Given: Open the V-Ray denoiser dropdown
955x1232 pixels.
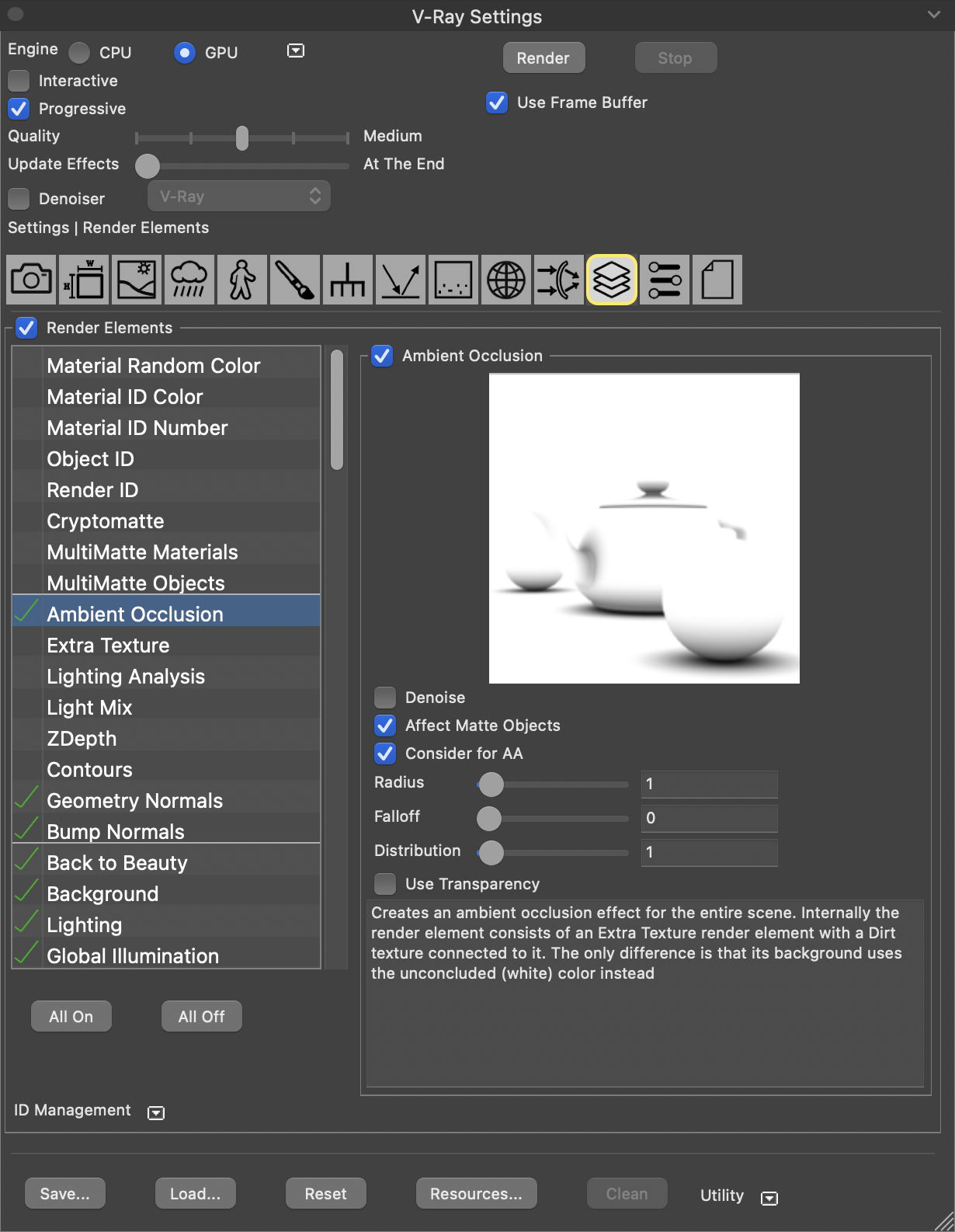Looking at the screenshot, I should 239,197.
